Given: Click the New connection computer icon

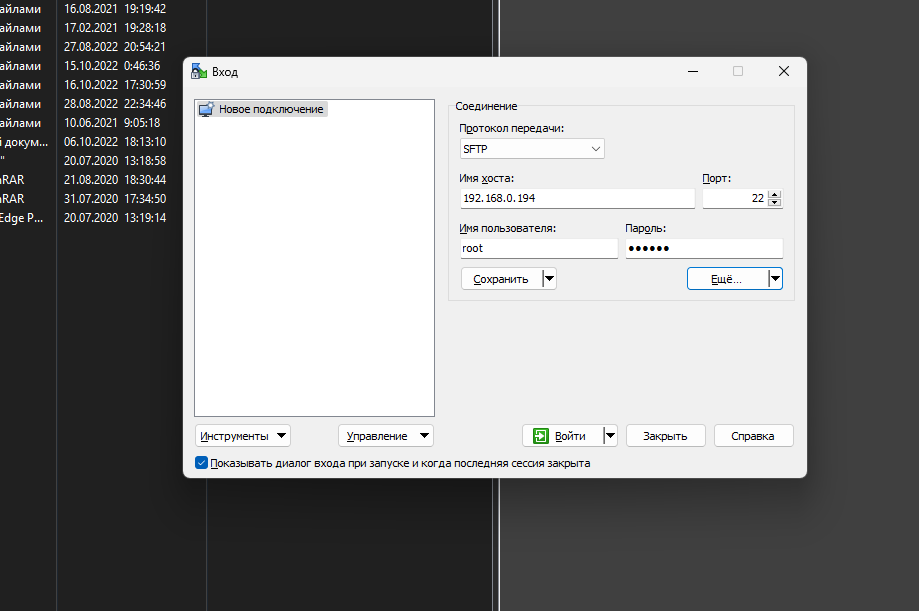Looking at the screenshot, I should tap(207, 109).
